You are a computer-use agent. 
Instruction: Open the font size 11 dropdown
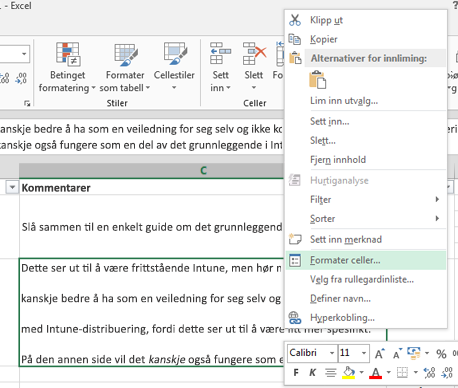click(364, 353)
